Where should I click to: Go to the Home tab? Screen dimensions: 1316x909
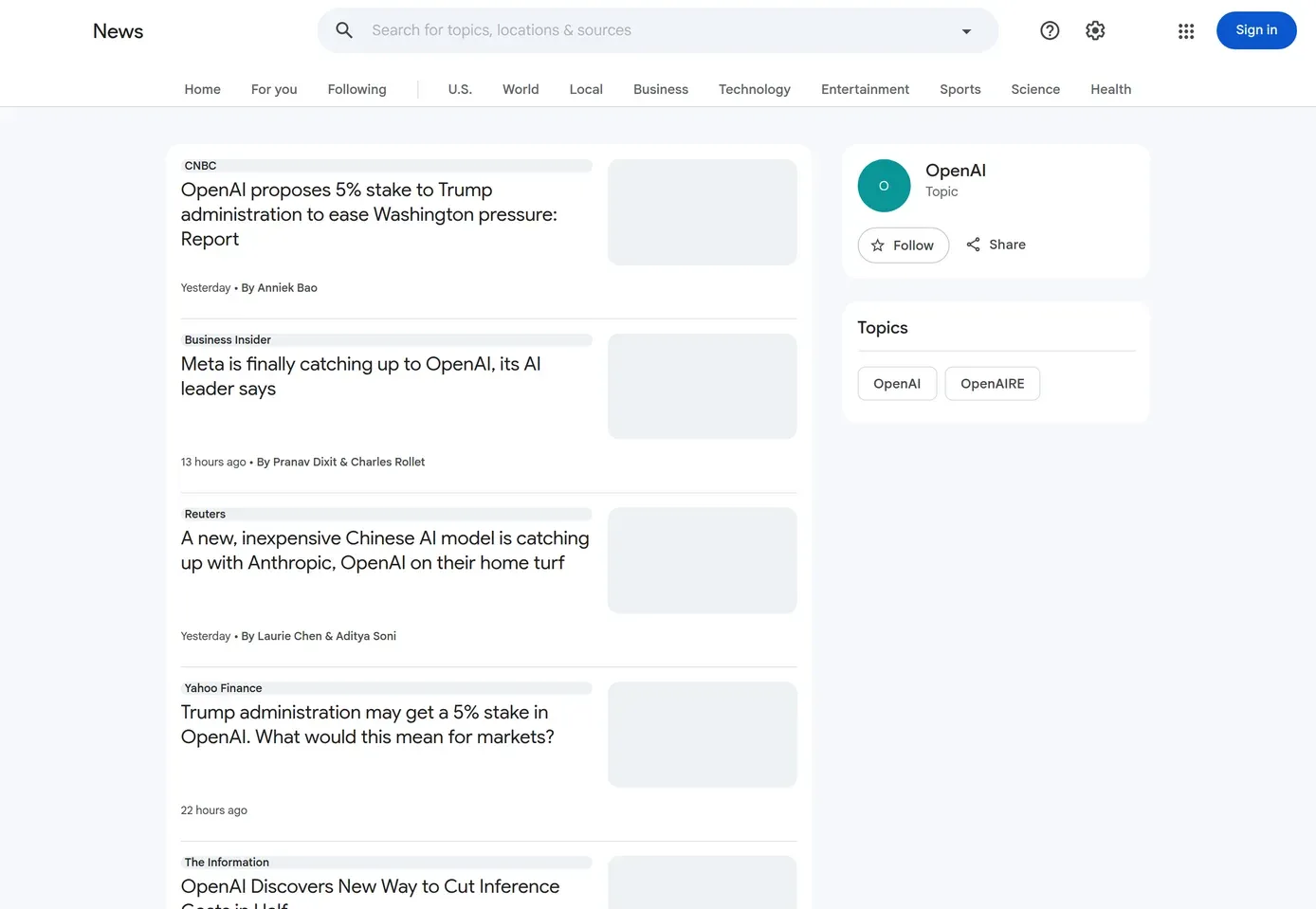tap(202, 89)
